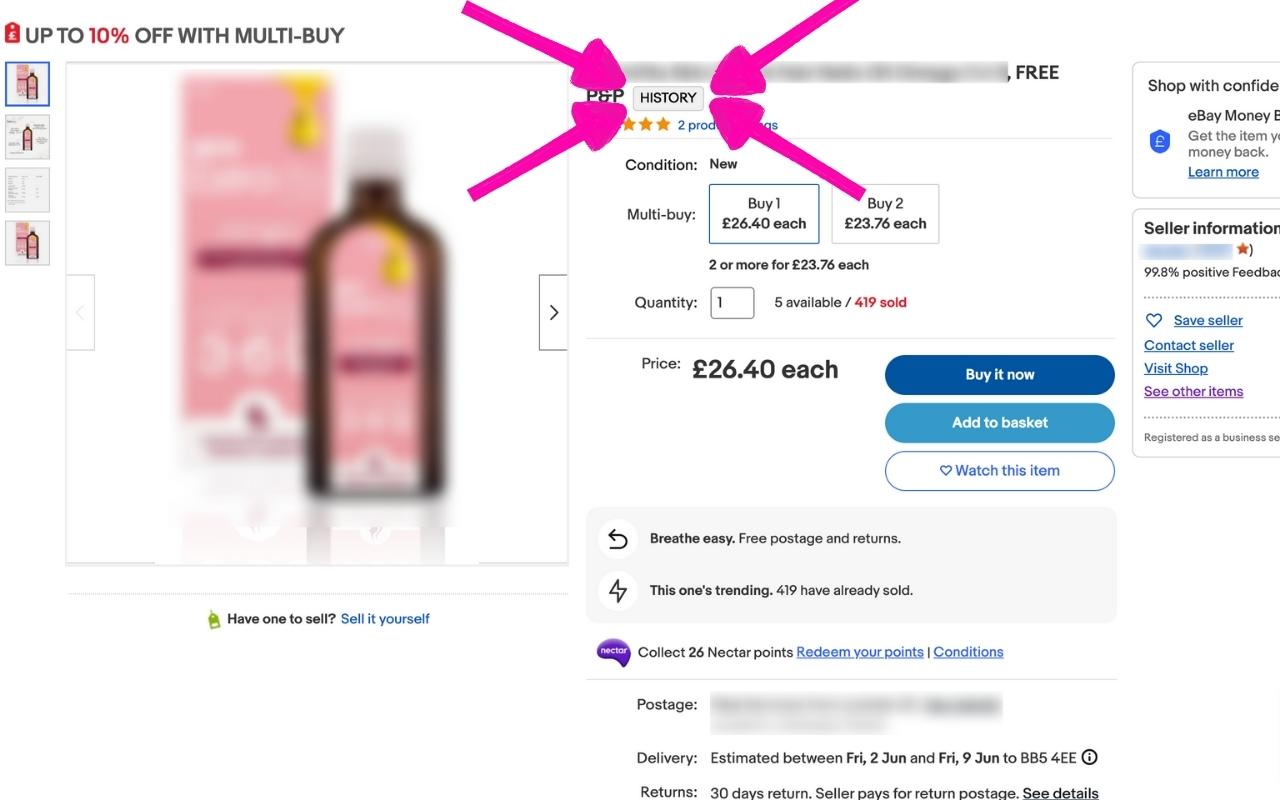Show next product image with right chevron

point(553,311)
